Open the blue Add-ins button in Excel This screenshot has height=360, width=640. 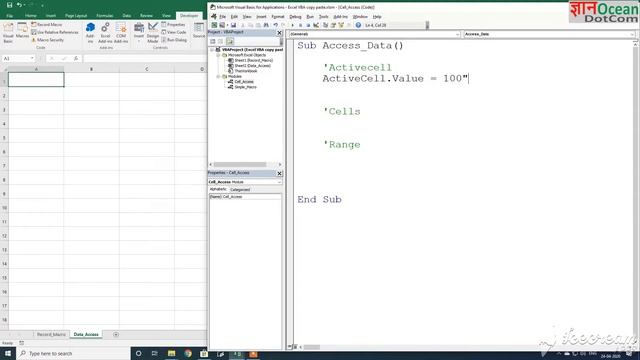(x=90, y=33)
